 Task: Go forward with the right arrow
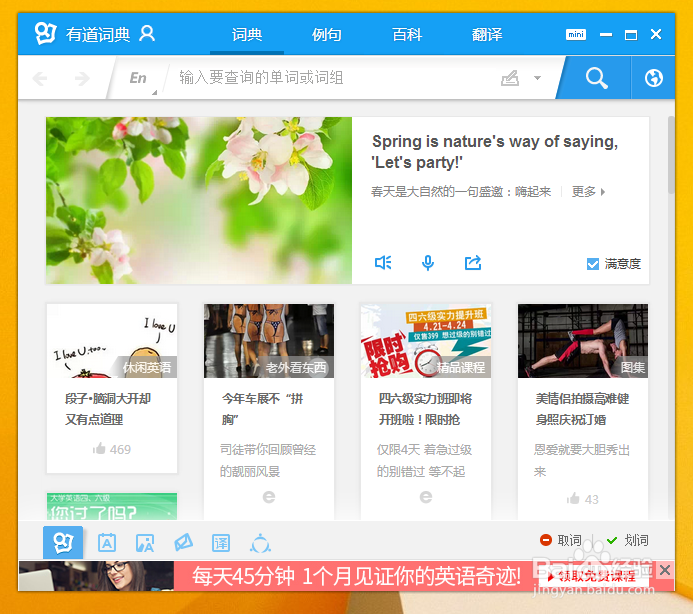[x=82, y=79]
